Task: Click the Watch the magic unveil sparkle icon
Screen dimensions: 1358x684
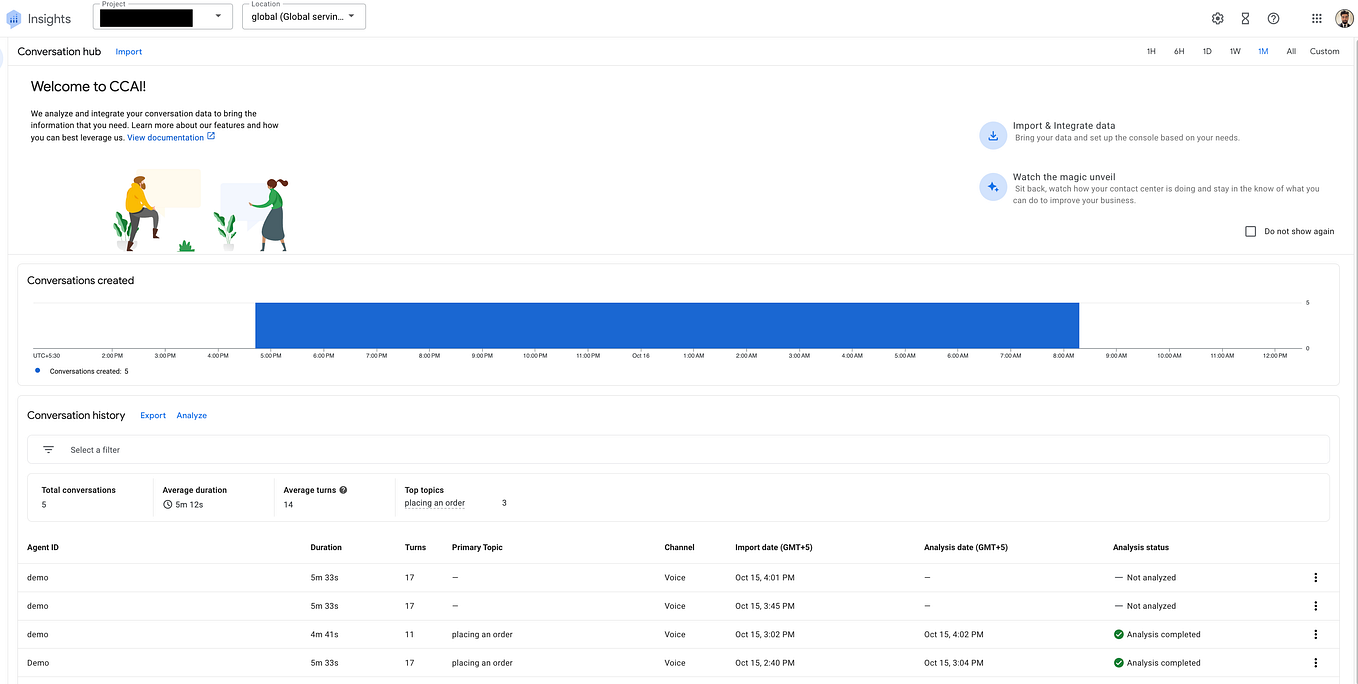Action: click(993, 187)
